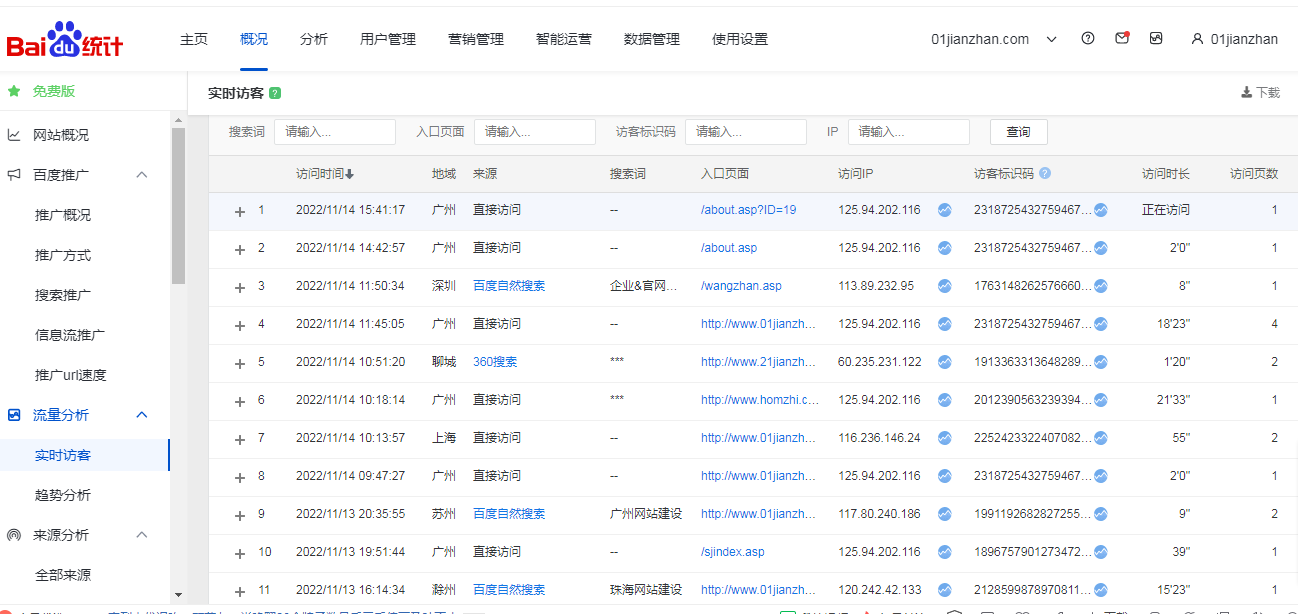Click the star icon beside 免费版
Image resolution: width=1298 pixels, height=614 pixels.
[x=14, y=91]
